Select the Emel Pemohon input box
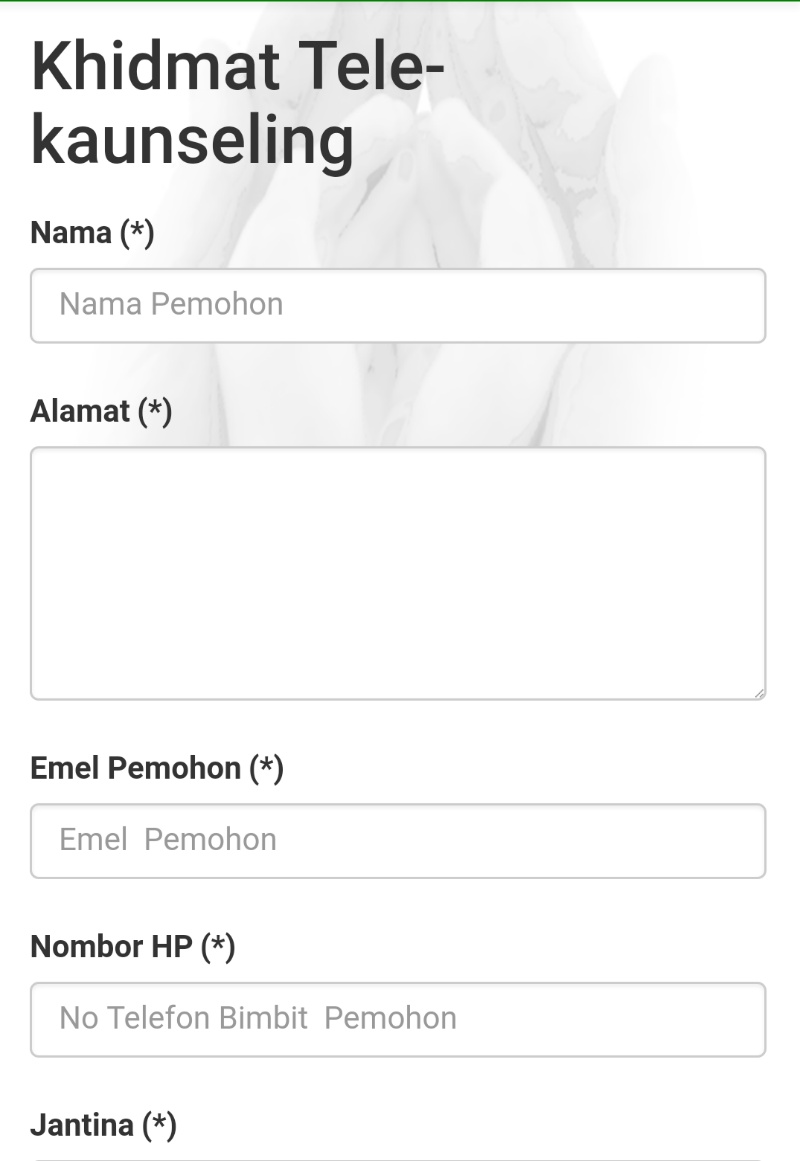Image resolution: width=800 pixels, height=1161 pixels. click(398, 840)
